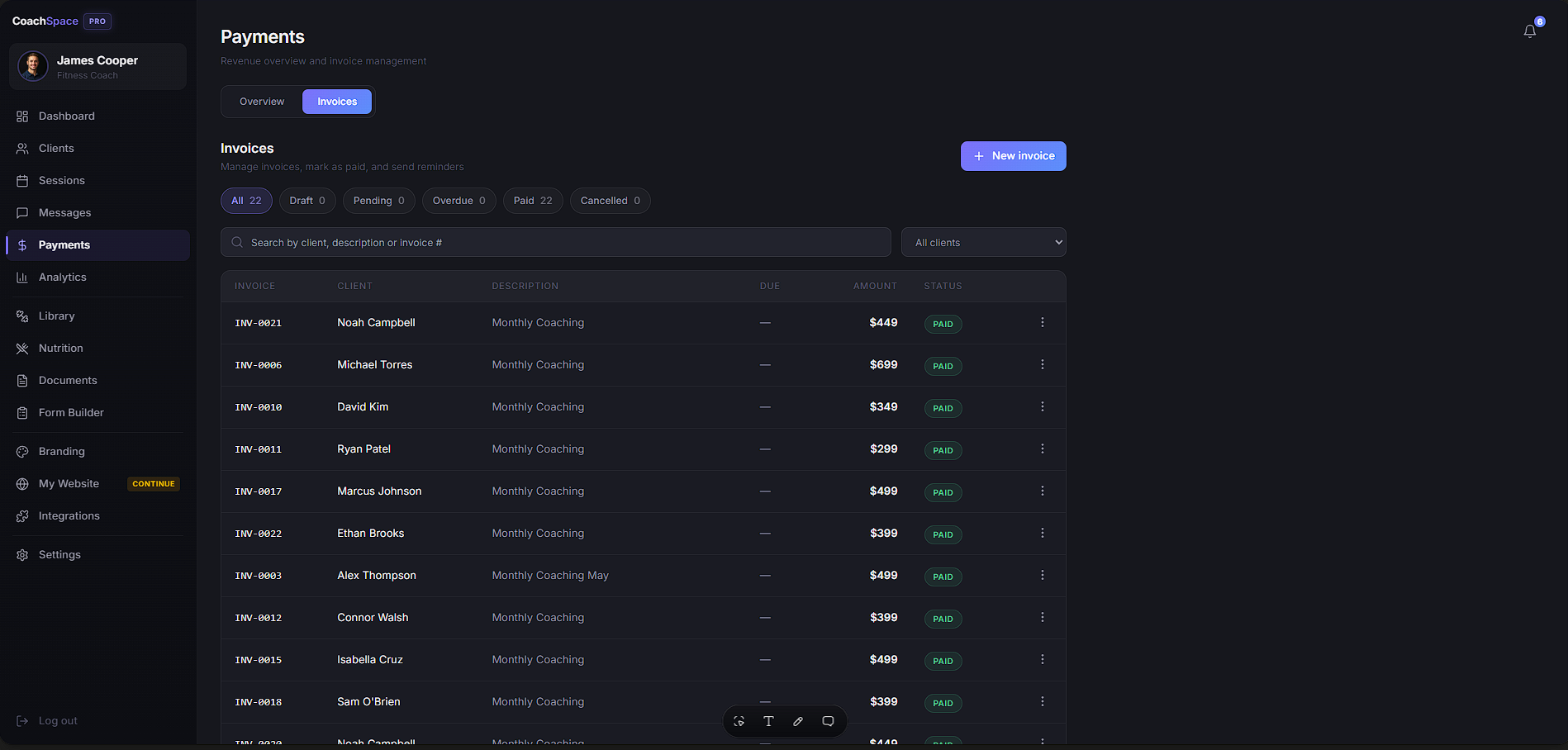
Task: Open the James Cooper profile card
Action: pyautogui.click(x=97, y=67)
